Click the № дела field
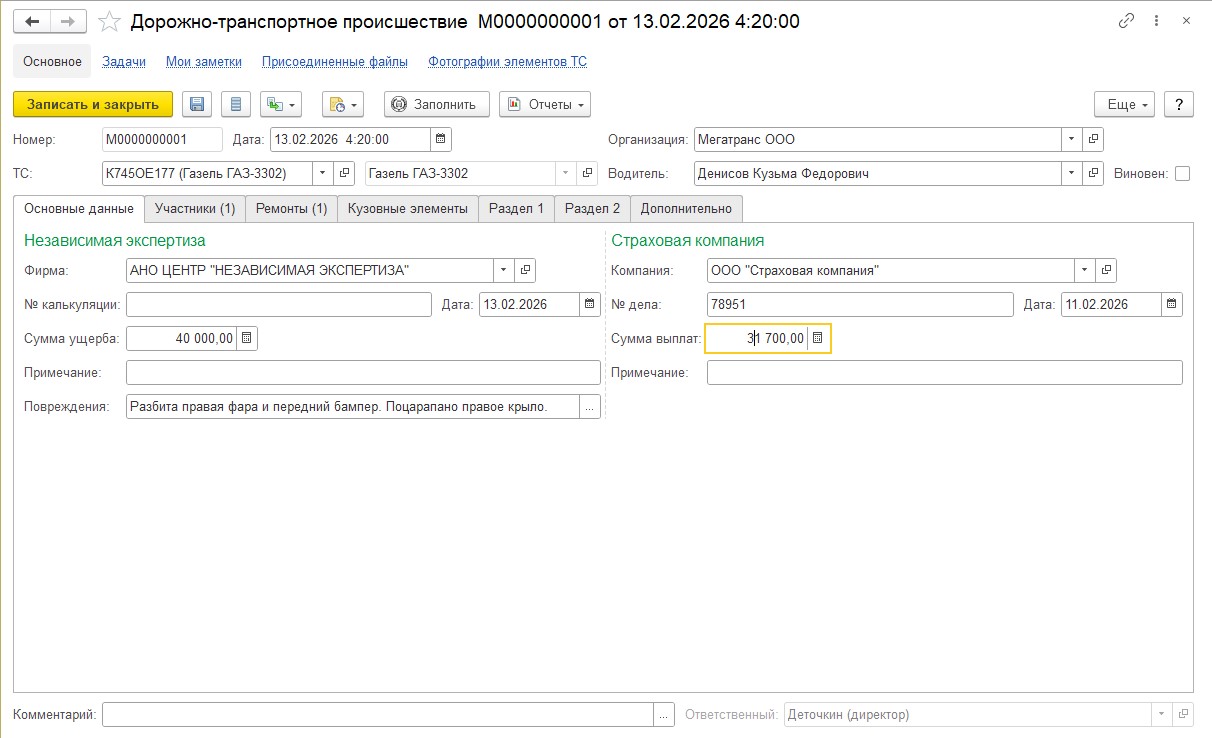 [860, 304]
